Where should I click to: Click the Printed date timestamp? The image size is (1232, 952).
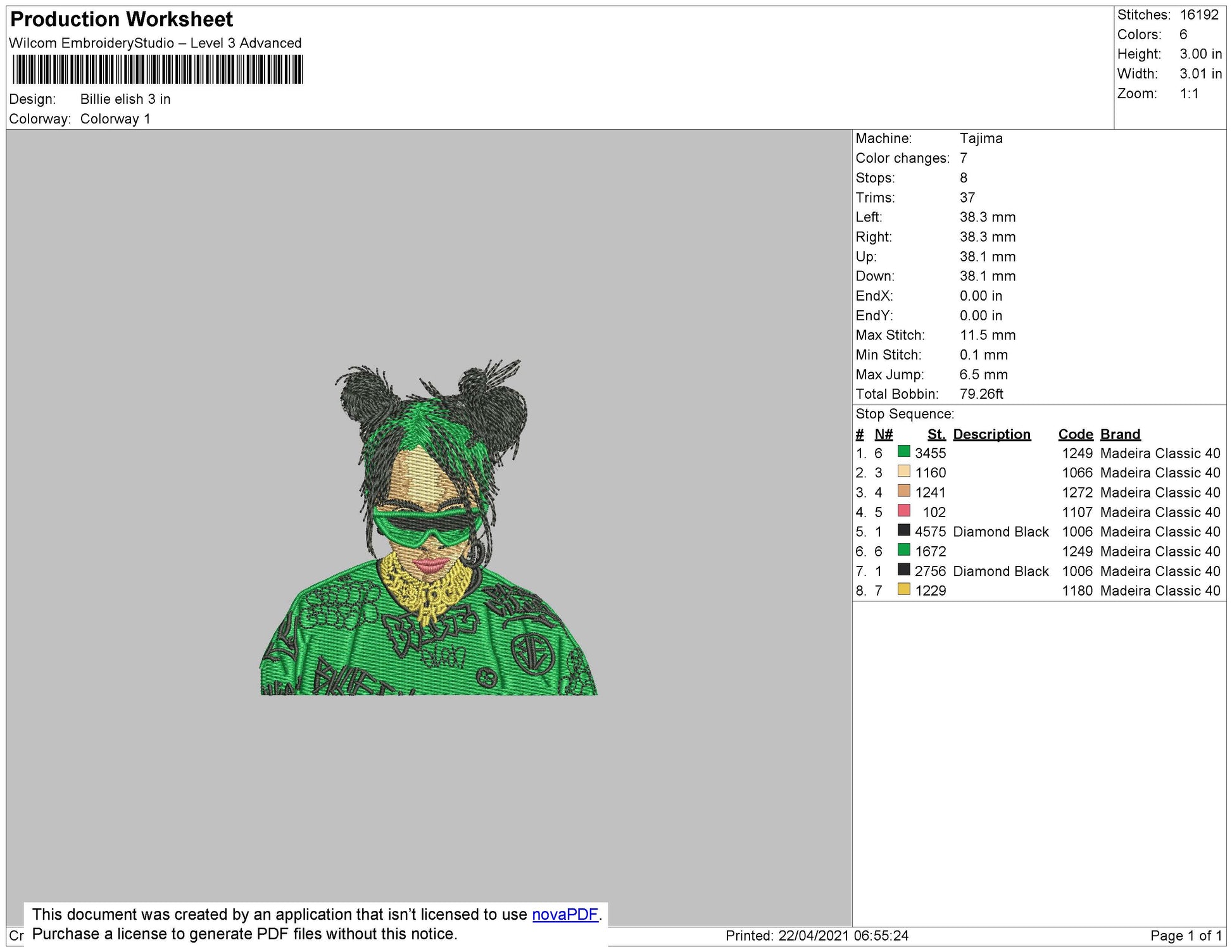[817, 936]
